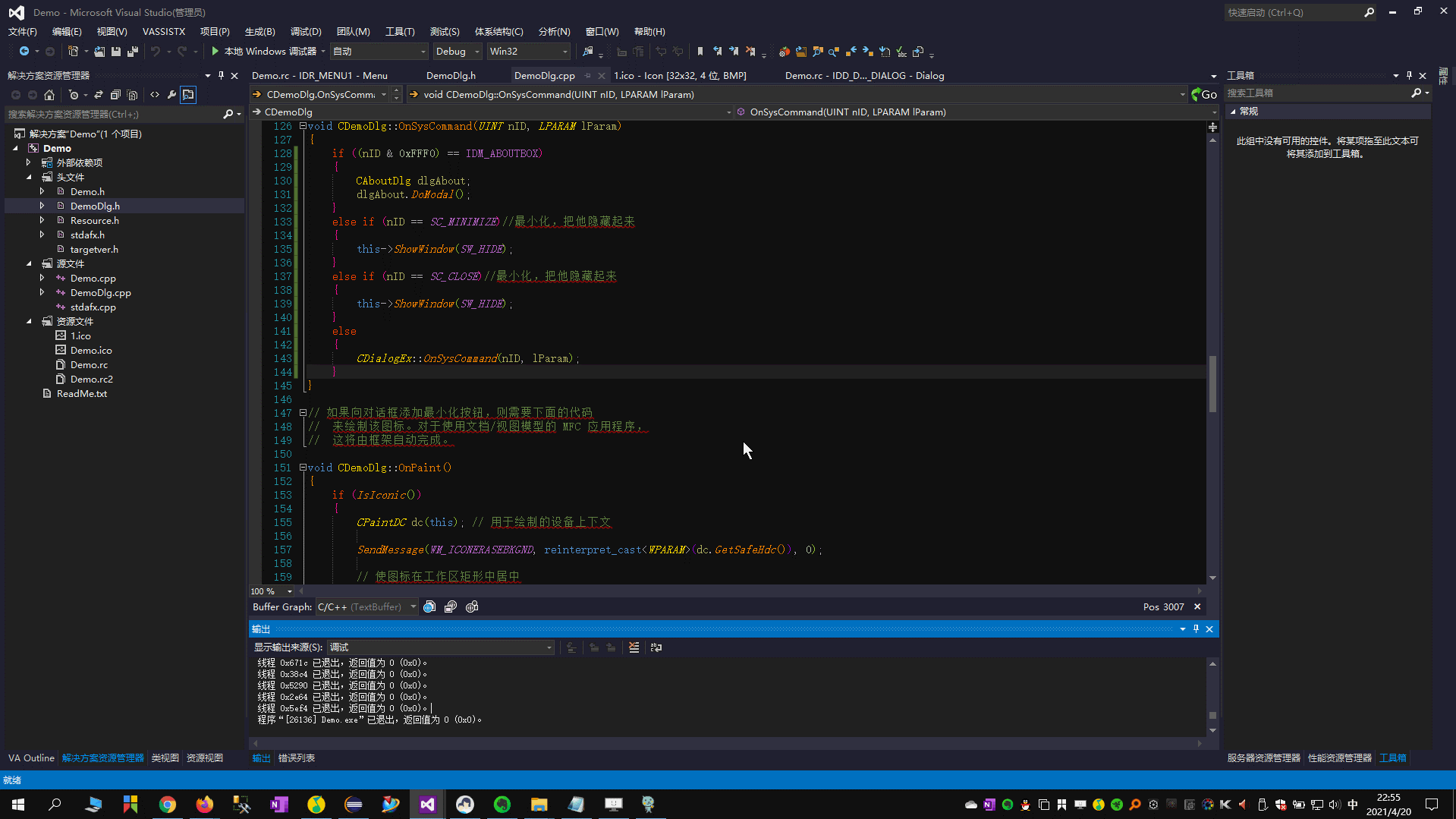Toggle preview selected items in Solution Explorer

tap(188, 95)
